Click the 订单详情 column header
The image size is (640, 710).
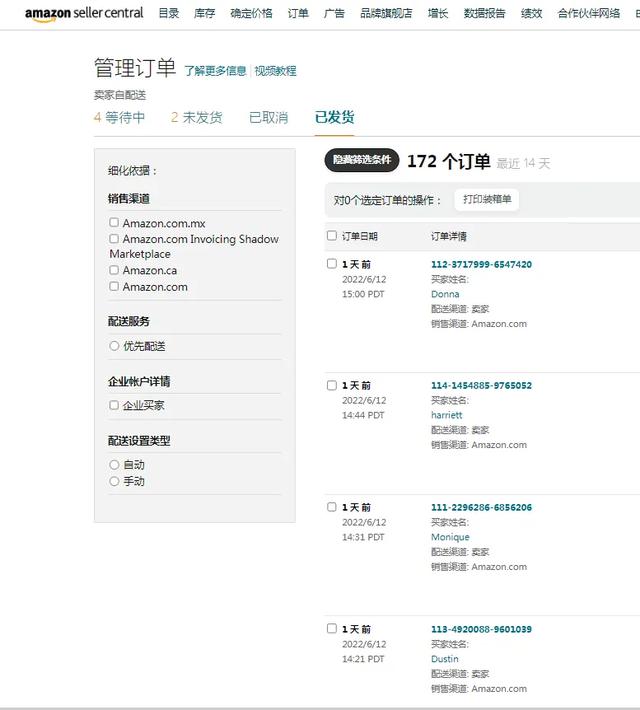pos(449,236)
